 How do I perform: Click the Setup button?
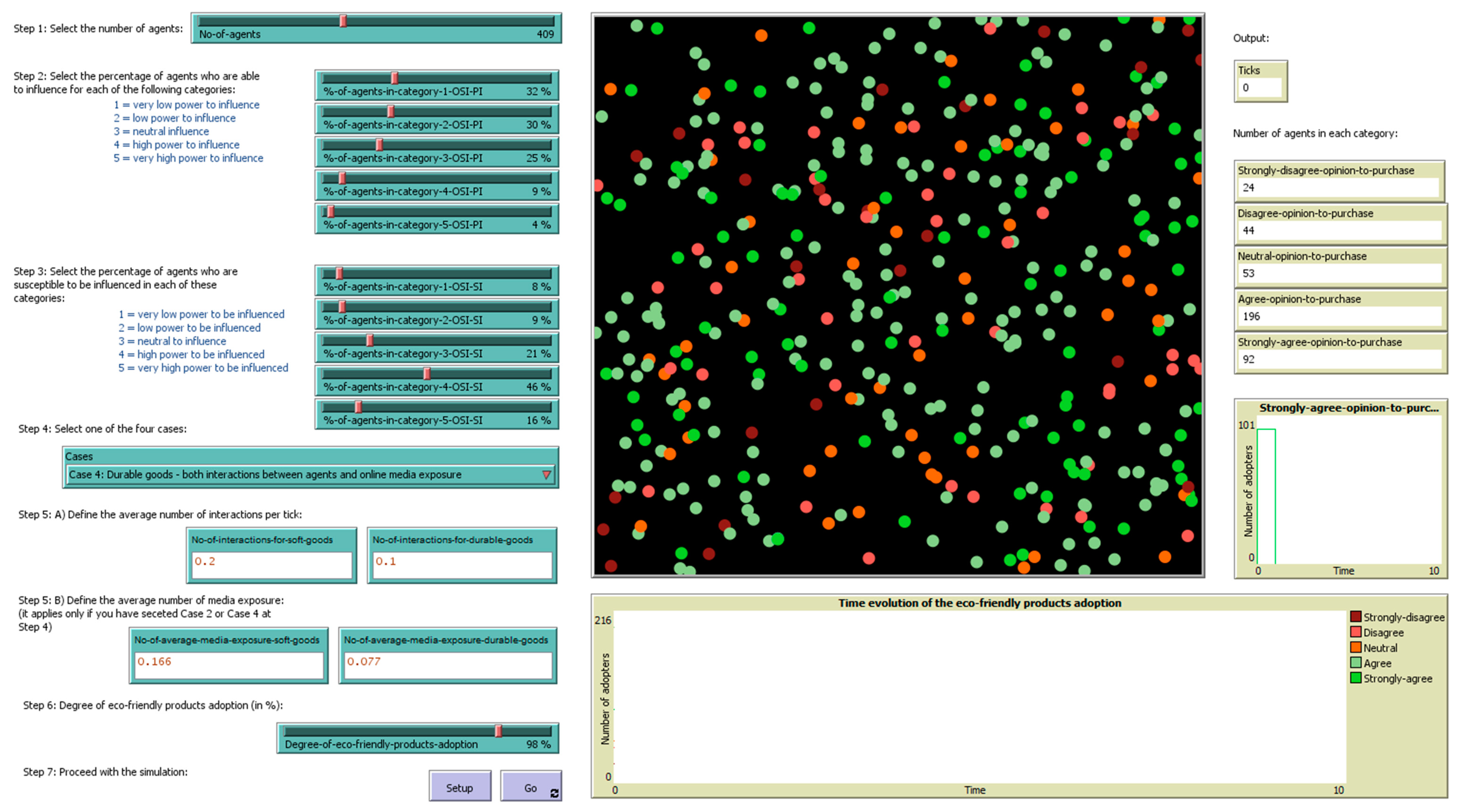tap(460, 787)
